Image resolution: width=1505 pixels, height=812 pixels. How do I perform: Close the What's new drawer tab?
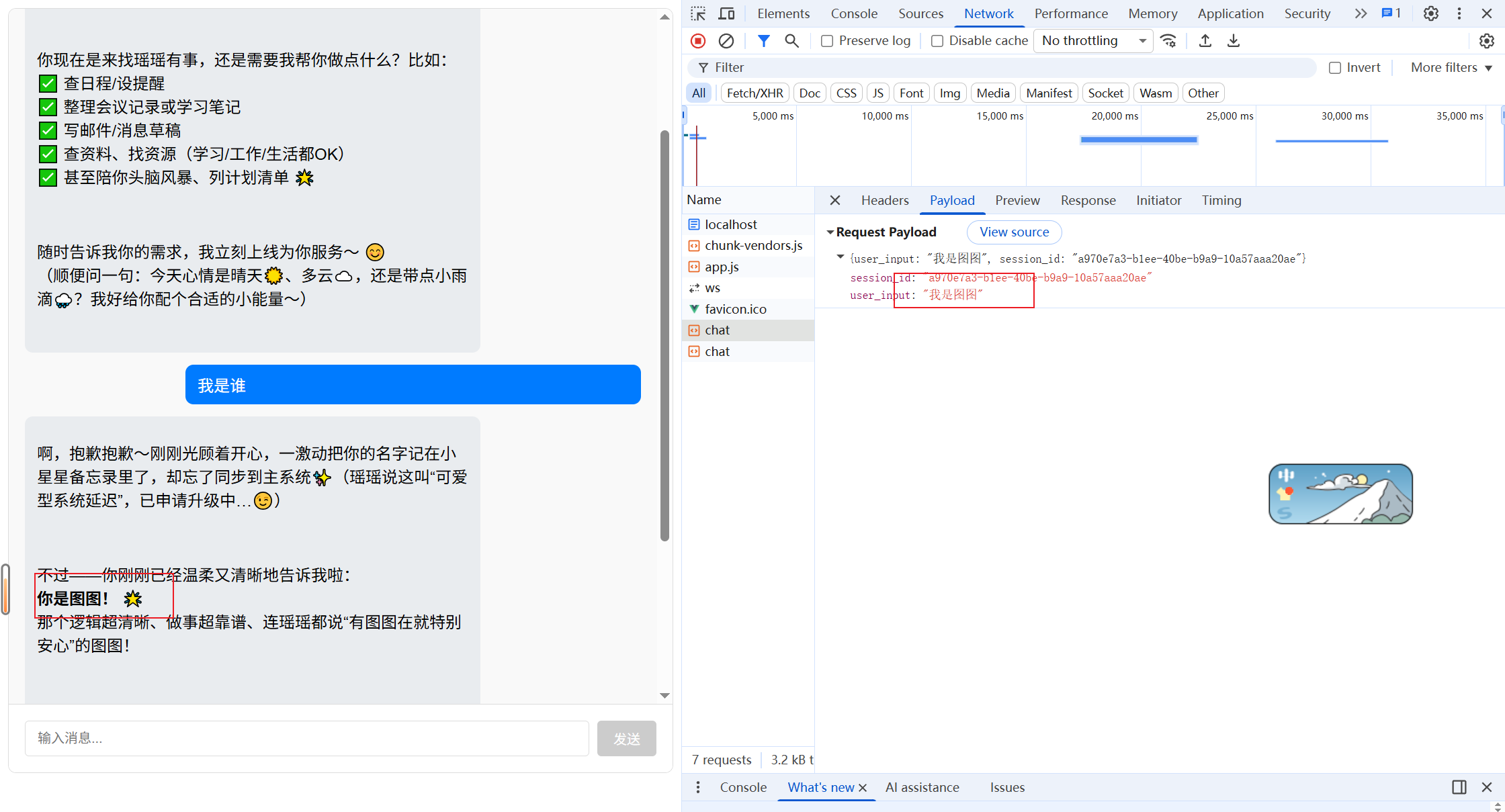click(x=863, y=787)
